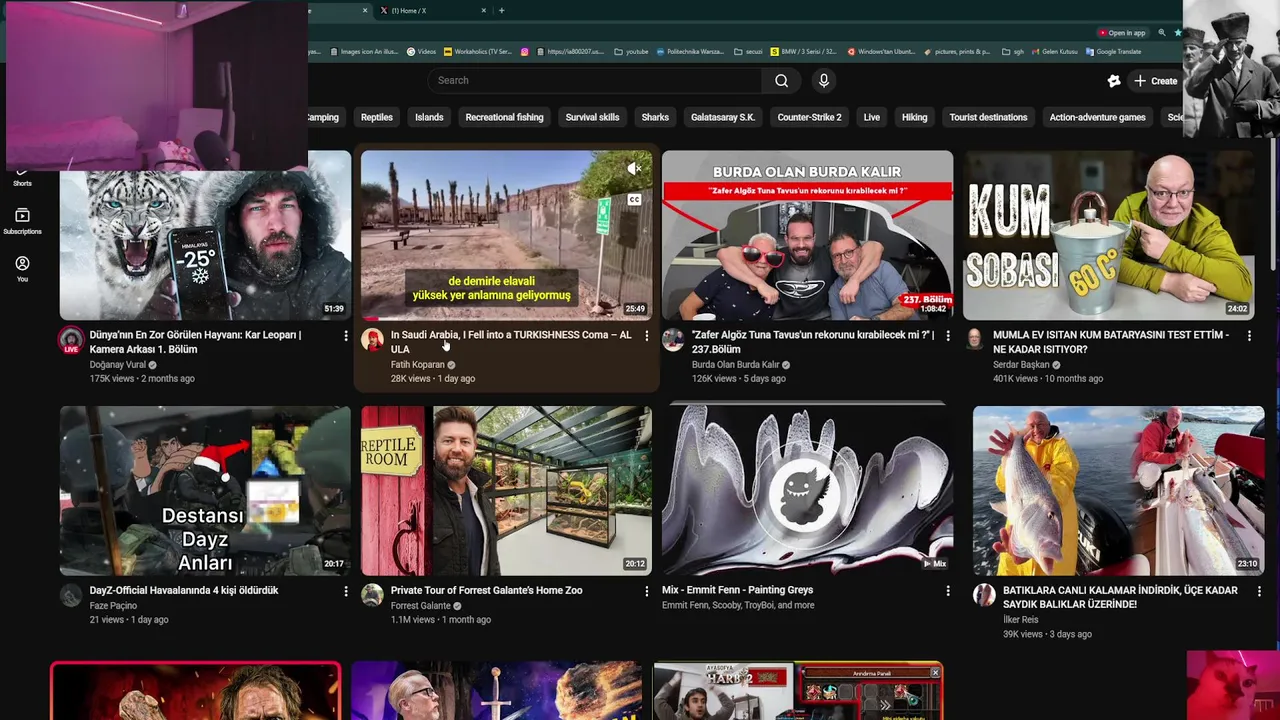Play the Destansı Dayz Anları thumbnail
Screen dimensions: 1280x720
(x=205, y=491)
